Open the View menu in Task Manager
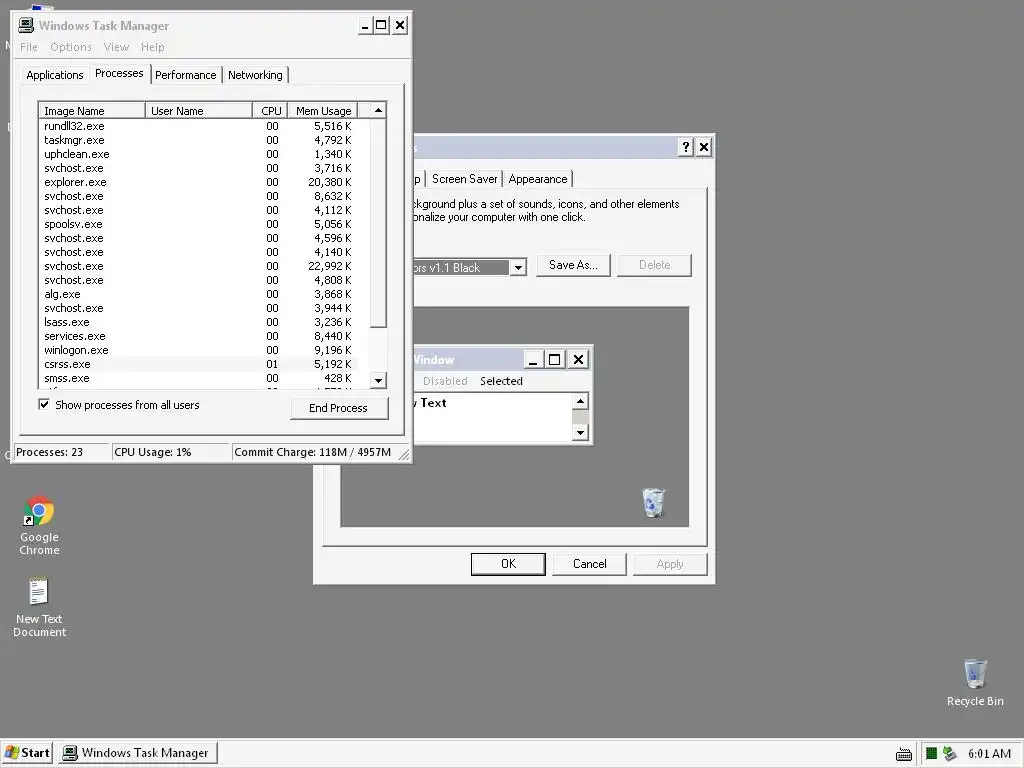 [x=116, y=47]
